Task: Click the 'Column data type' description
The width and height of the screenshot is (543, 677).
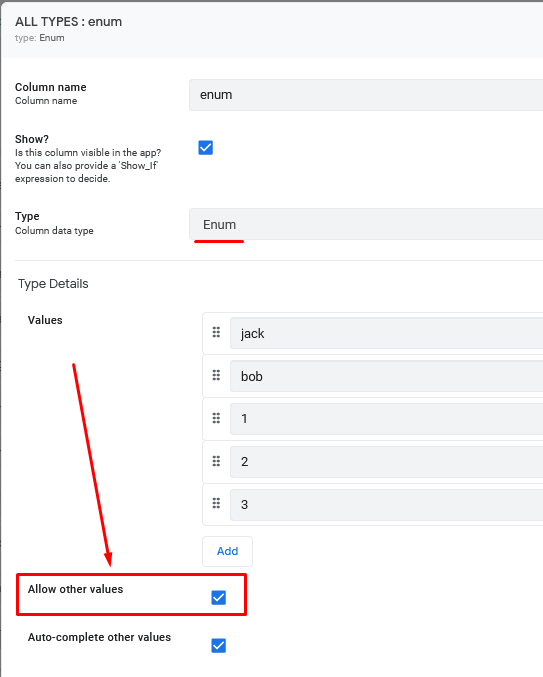Action: [54, 231]
